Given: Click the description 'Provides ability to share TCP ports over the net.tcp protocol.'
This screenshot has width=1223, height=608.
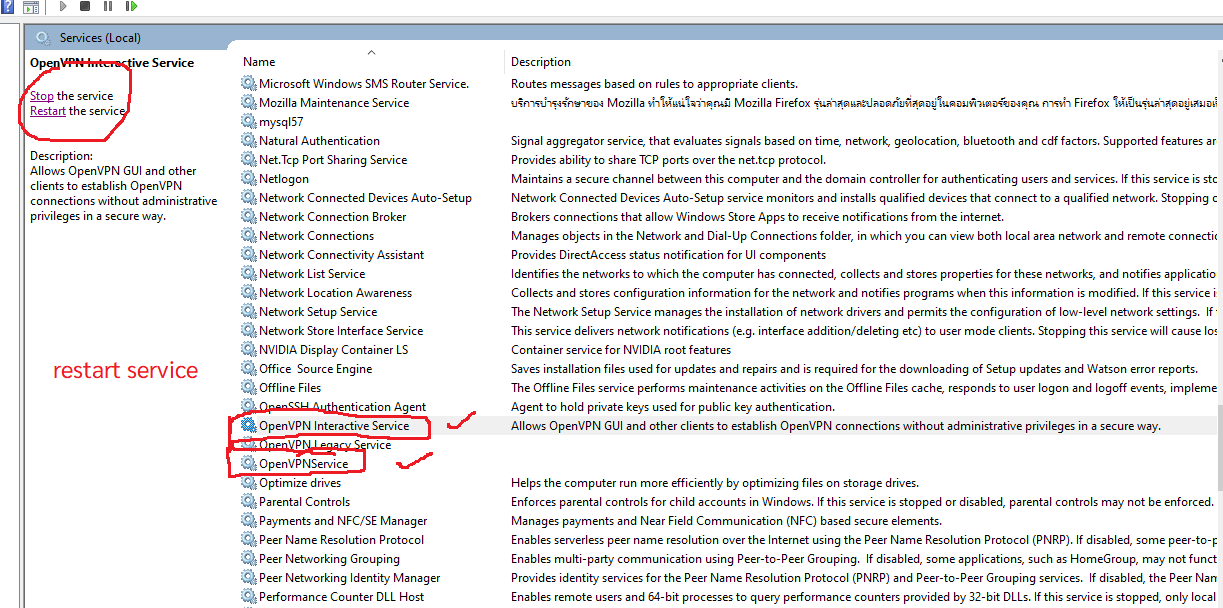Looking at the screenshot, I should click(668, 160).
